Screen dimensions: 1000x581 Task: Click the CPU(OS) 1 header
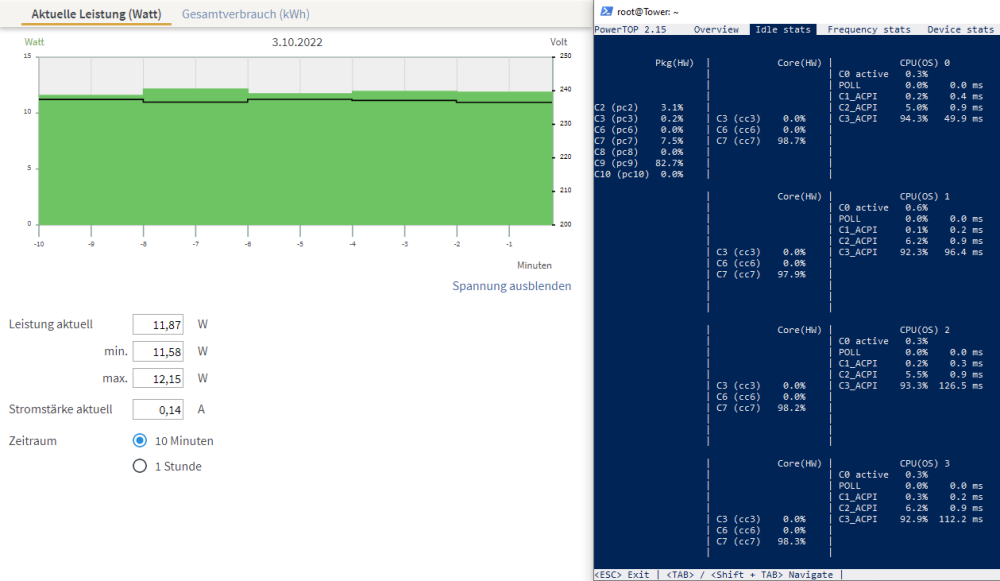tap(925, 196)
